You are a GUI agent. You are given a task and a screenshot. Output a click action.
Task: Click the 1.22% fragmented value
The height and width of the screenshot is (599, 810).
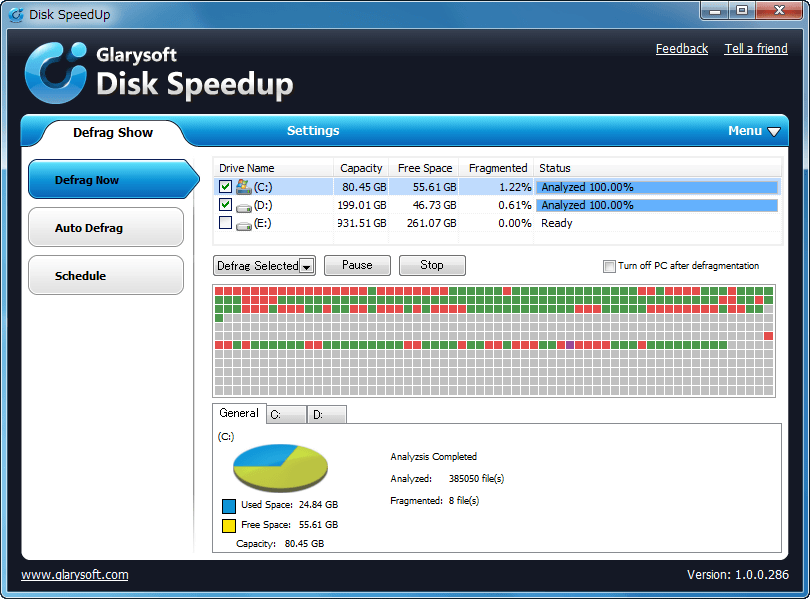click(x=515, y=187)
